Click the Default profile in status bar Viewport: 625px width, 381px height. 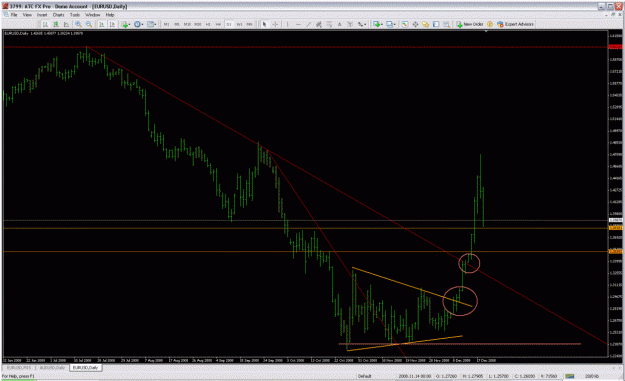365,376
